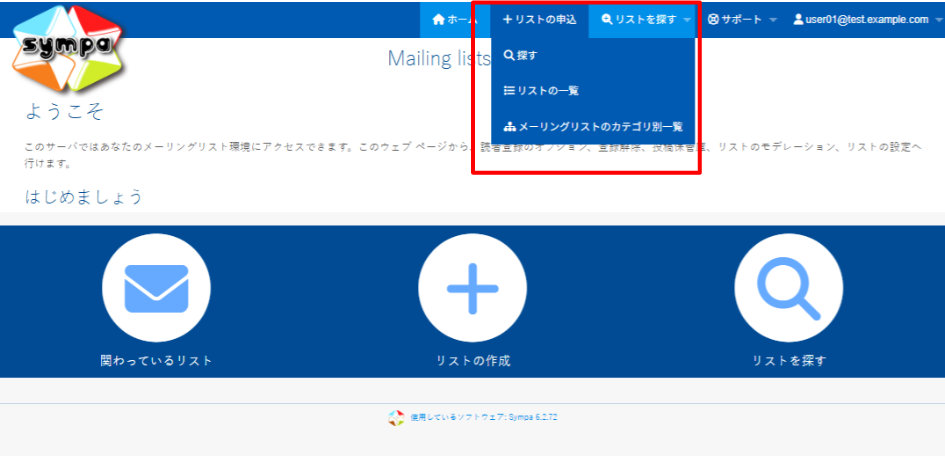Open the user01@test.example.com account menu

click(868, 20)
